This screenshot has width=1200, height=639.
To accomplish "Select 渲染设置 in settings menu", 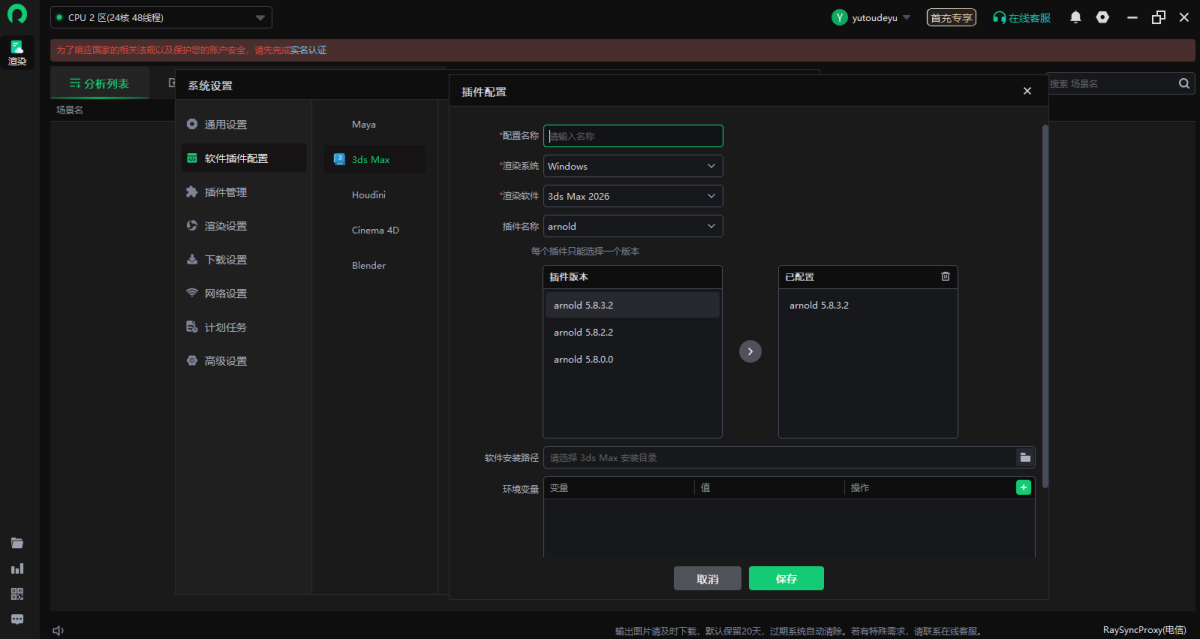I will tap(226, 226).
